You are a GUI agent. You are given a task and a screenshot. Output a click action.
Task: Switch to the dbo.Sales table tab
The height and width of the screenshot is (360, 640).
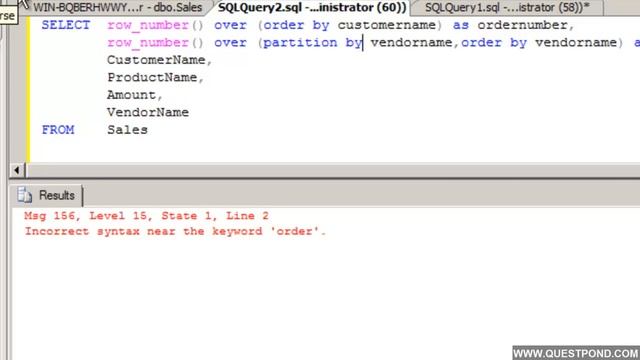pos(118,7)
